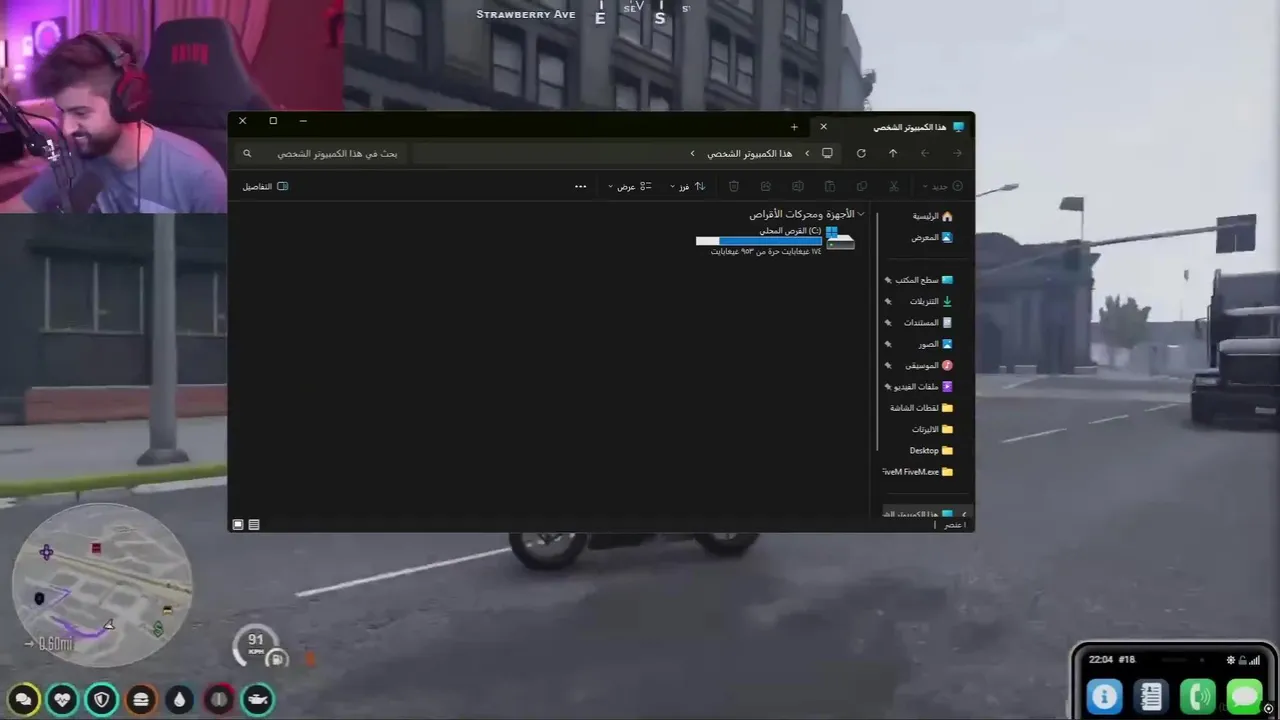Click the Up arrow navigation icon
Image resolution: width=1280 pixels, height=720 pixels.
point(893,153)
